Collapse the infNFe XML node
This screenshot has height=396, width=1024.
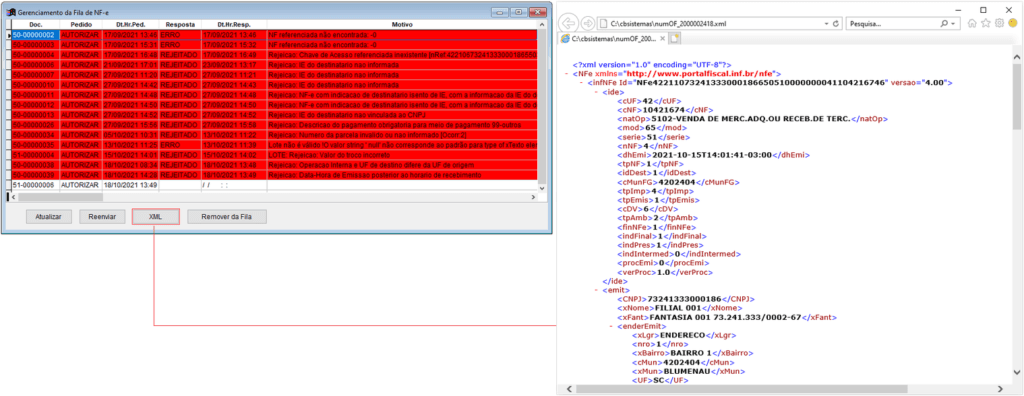click(x=582, y=84)
